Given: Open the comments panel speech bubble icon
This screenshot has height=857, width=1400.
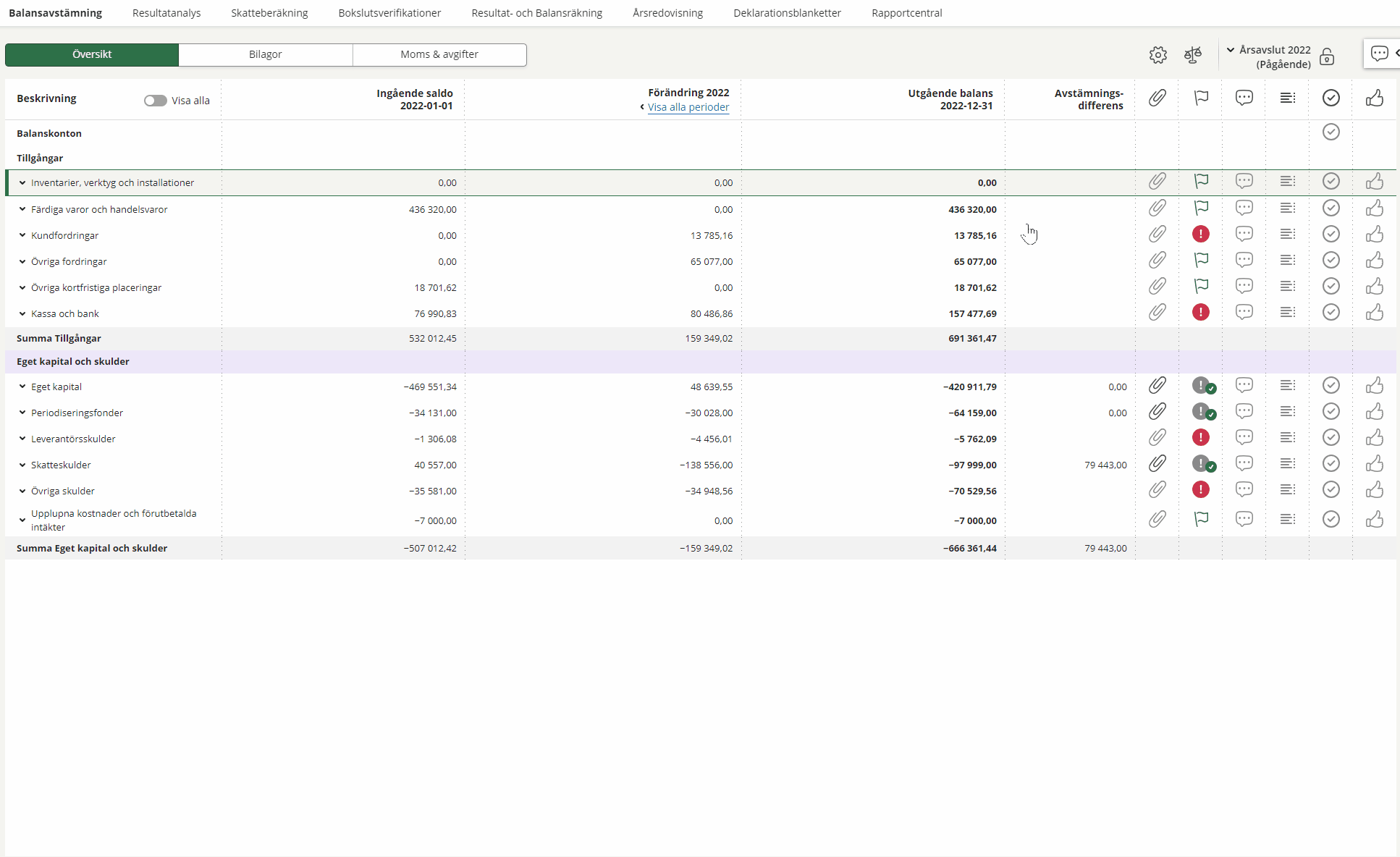Looking at the screenshot, I should pos(1379,54).
